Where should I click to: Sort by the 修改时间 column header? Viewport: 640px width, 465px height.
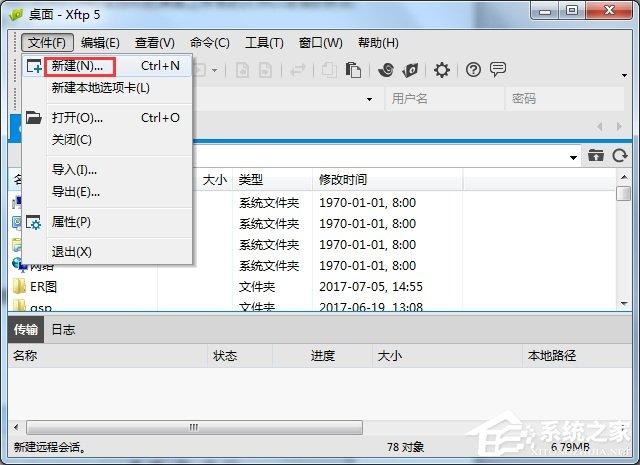click(387, 180)
